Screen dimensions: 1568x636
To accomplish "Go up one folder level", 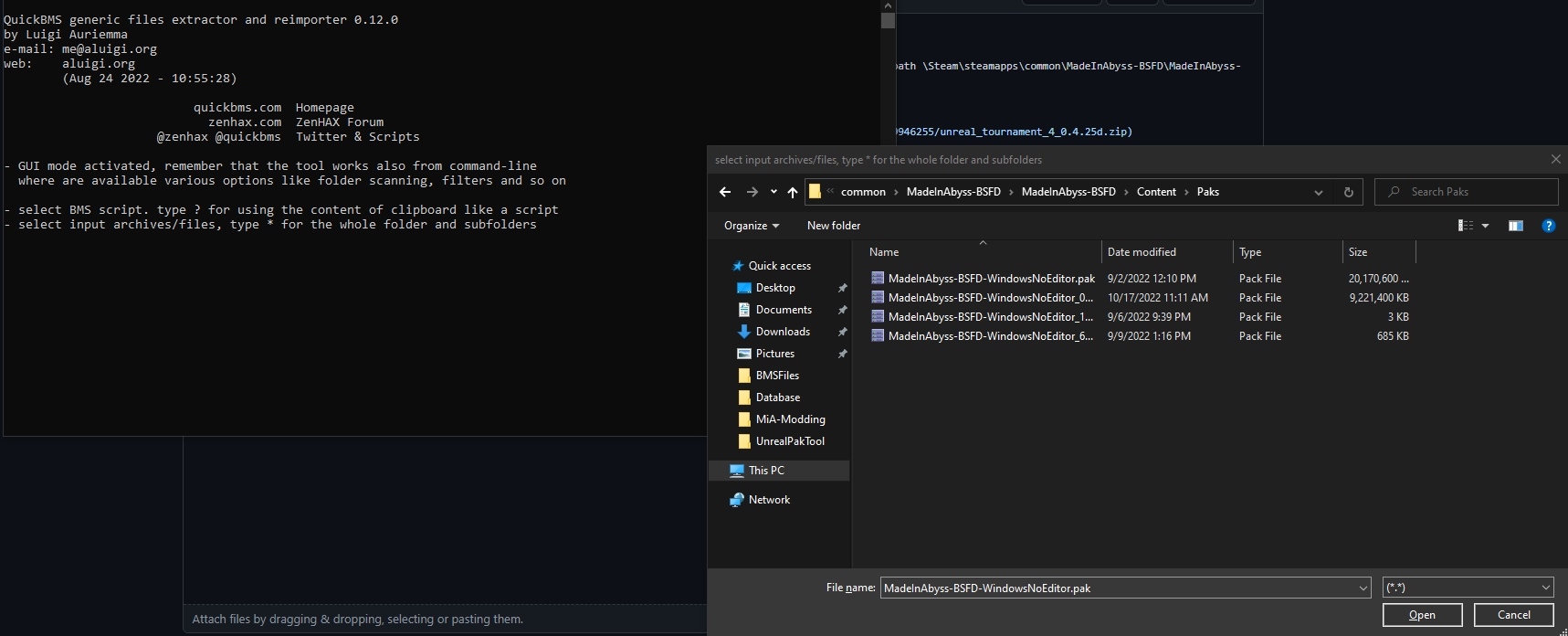I will point(793,192).
